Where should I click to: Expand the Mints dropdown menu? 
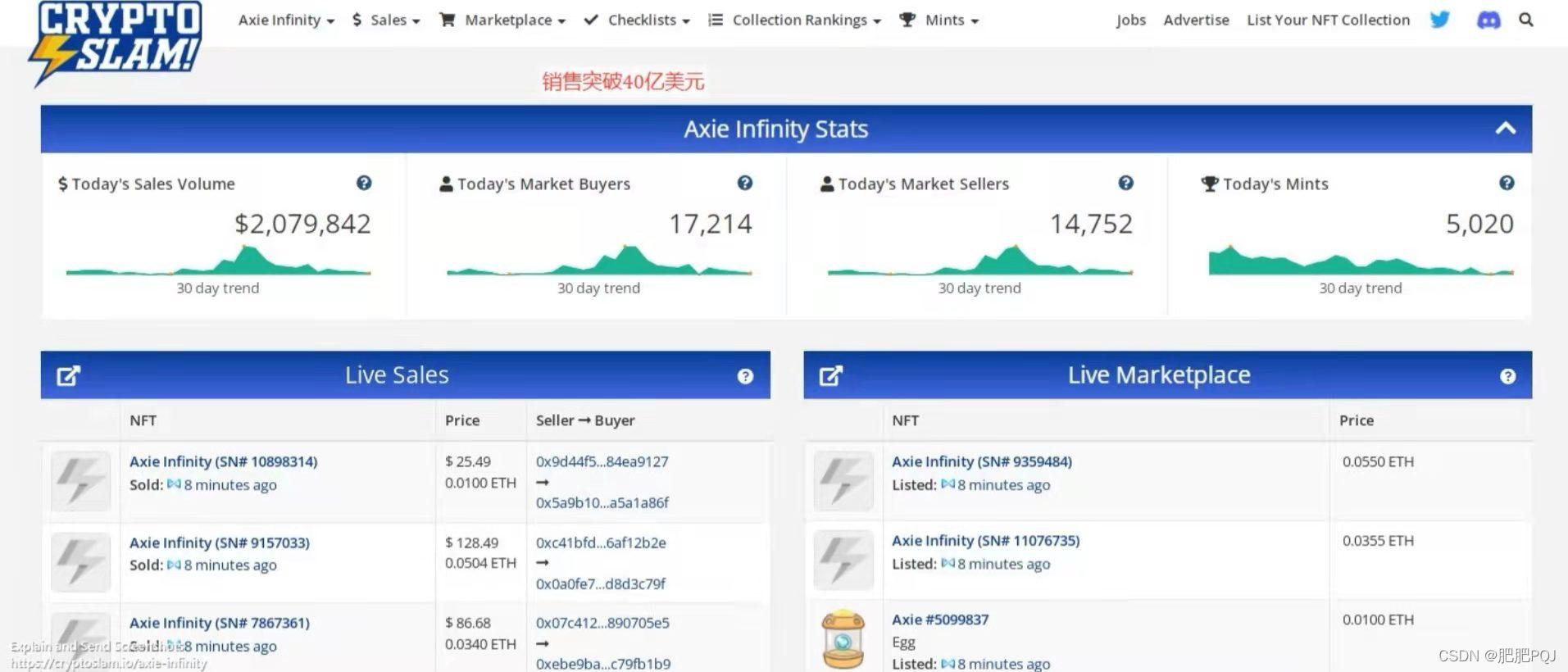(x=939, y=20)
